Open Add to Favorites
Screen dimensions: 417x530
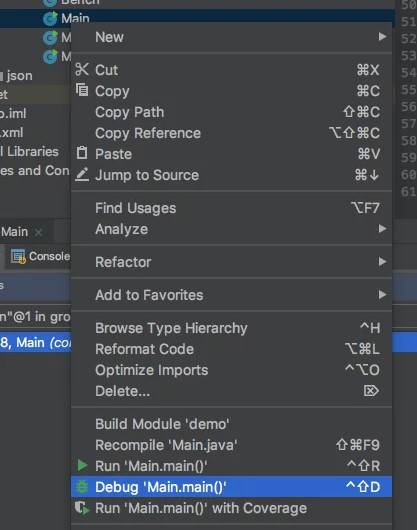231,295
